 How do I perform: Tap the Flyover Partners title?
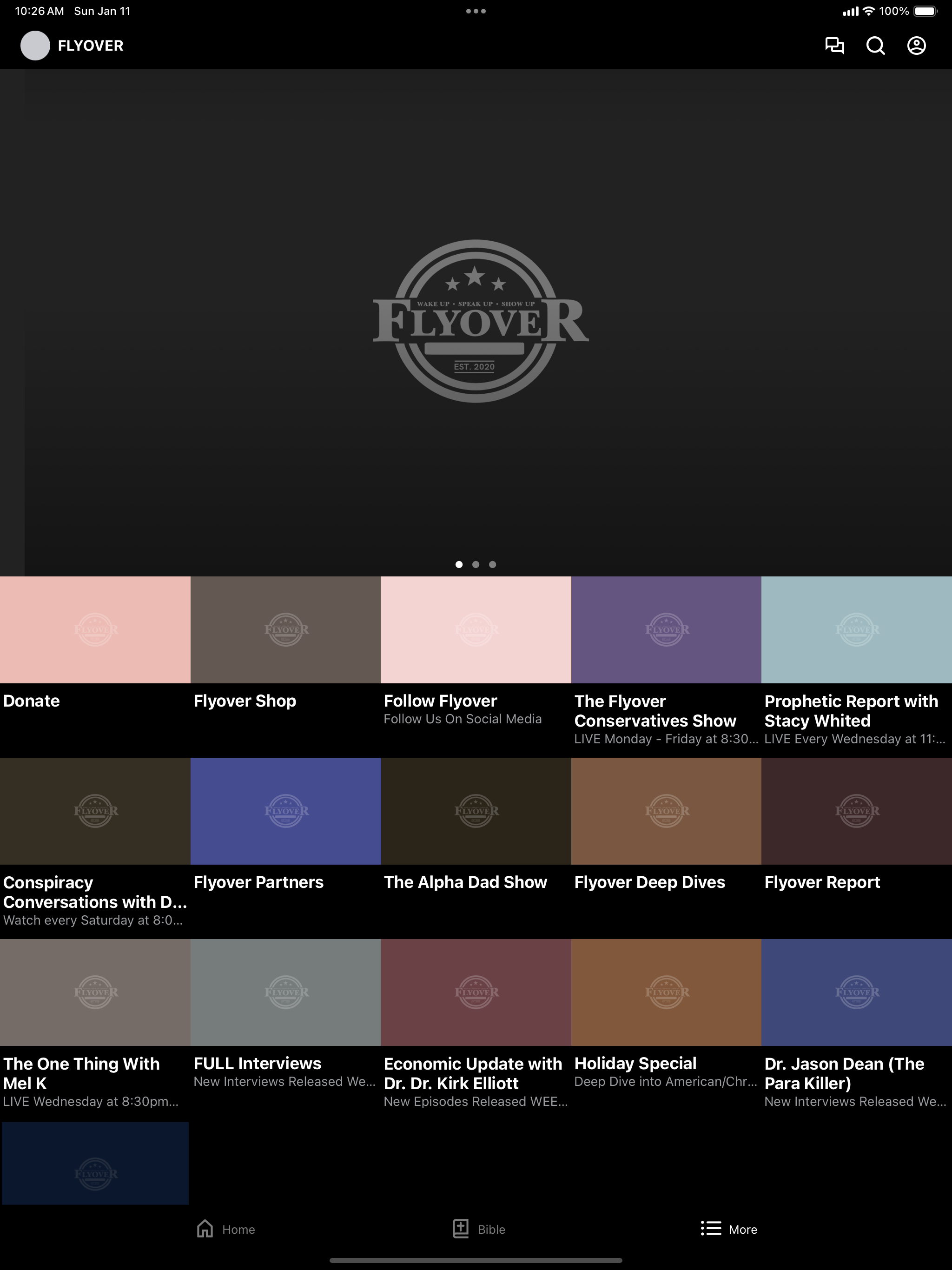click(x=259, y=882)
